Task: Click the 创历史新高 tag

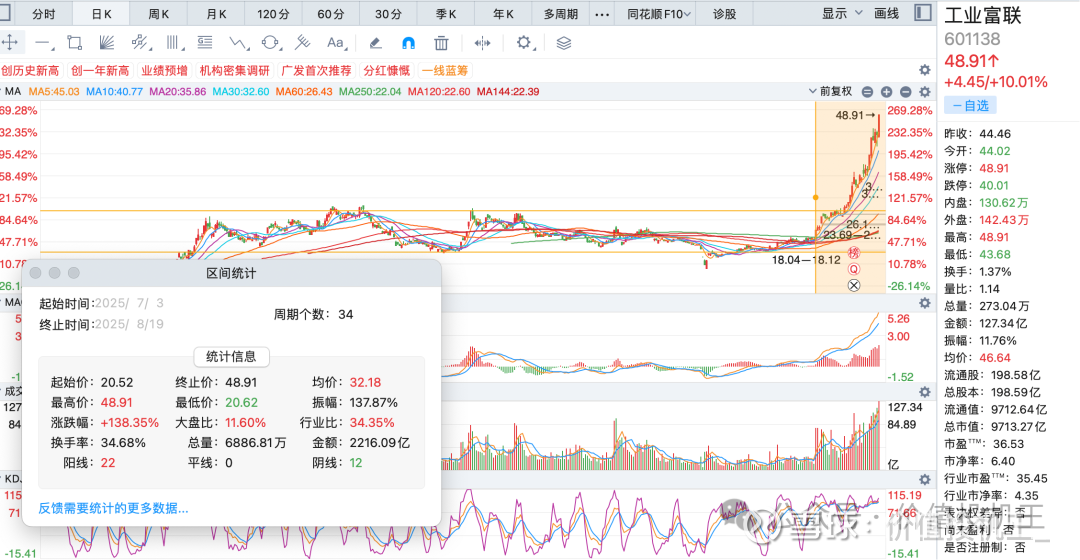Action: [x=30, y=70]
